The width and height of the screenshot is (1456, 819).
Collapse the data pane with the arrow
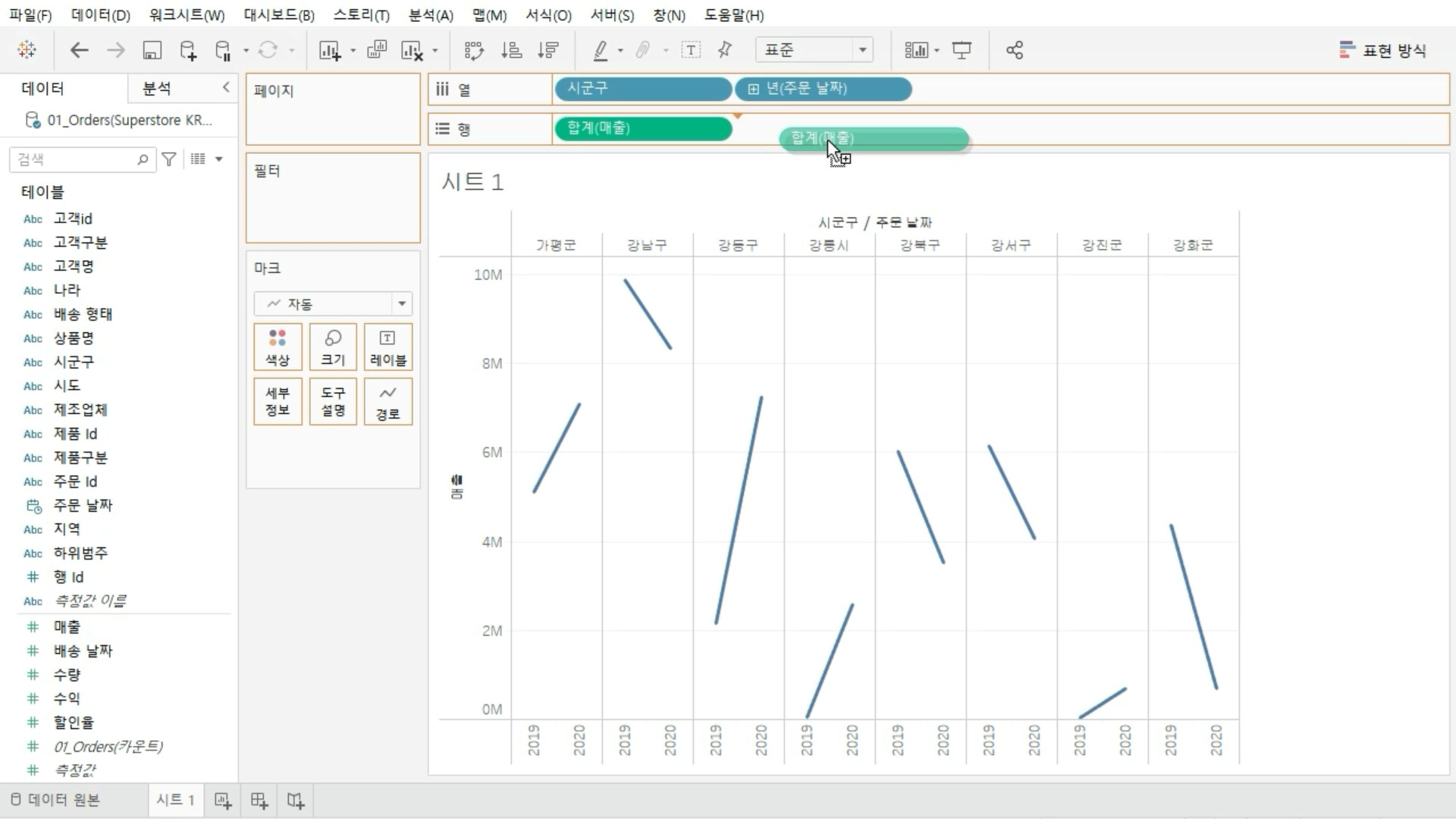pos(226,88)
